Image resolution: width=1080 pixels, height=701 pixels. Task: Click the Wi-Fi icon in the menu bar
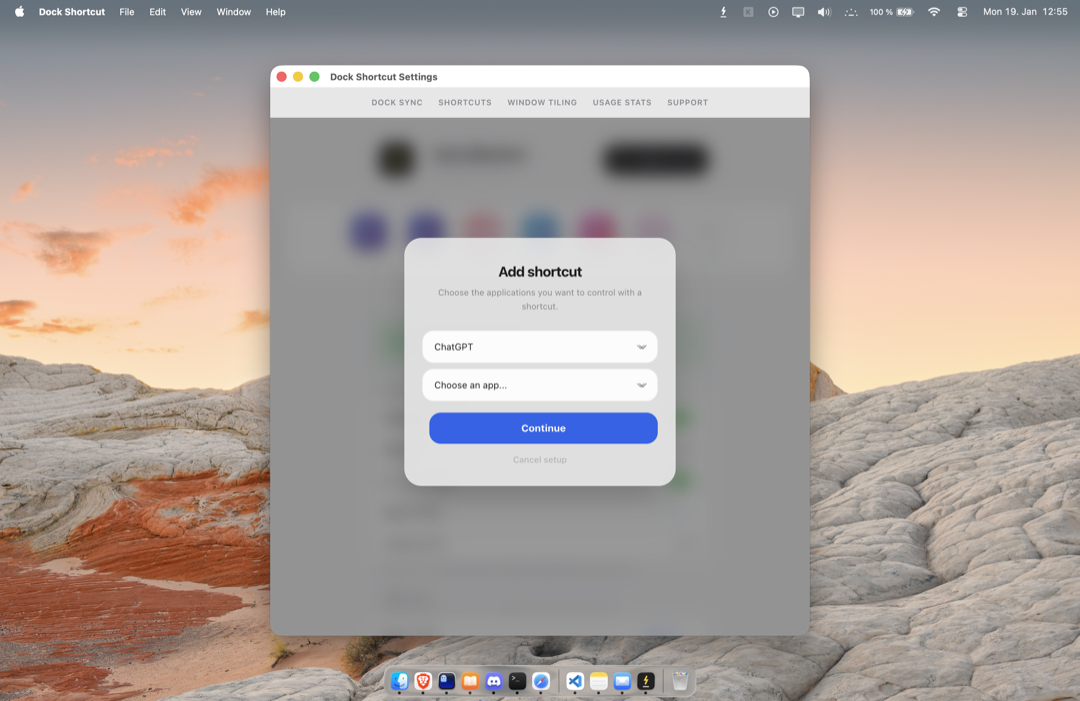[932, 12]
